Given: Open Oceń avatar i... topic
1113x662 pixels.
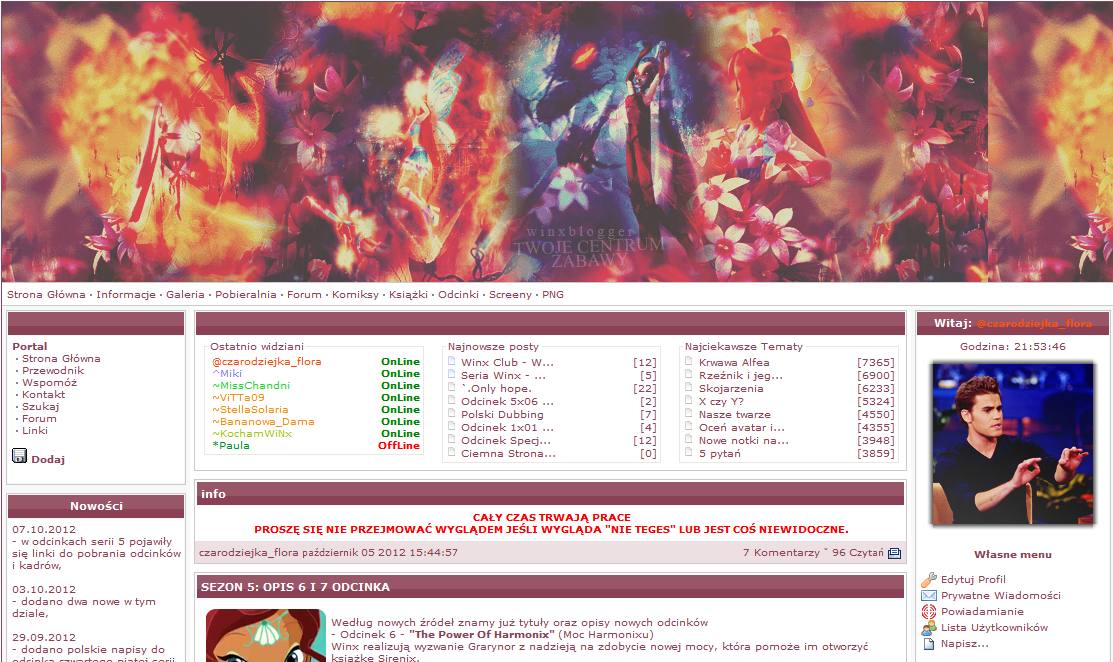Looking at the screenshot, I should 742,427.
